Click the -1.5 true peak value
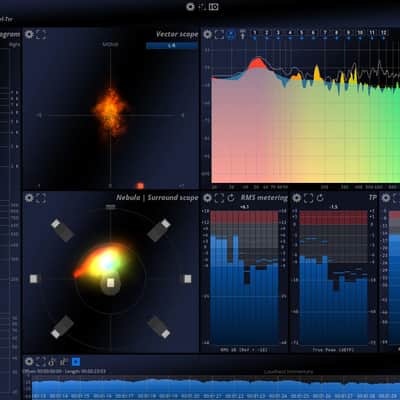Viewport: 400px width, 400px height. pos(333,207)
